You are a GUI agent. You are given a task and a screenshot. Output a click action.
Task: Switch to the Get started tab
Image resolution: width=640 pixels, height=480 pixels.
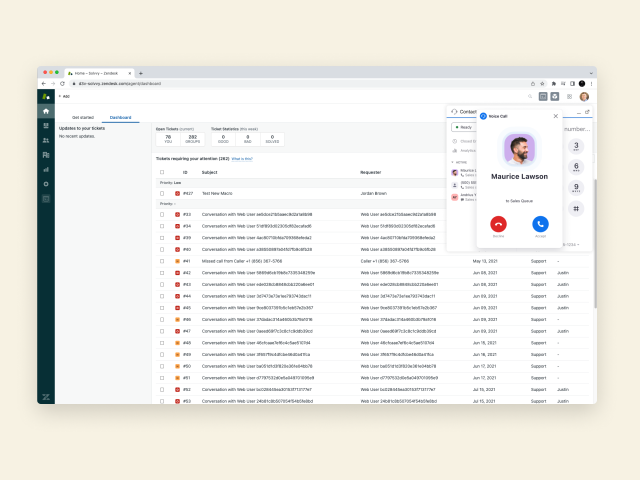(83, 118)
